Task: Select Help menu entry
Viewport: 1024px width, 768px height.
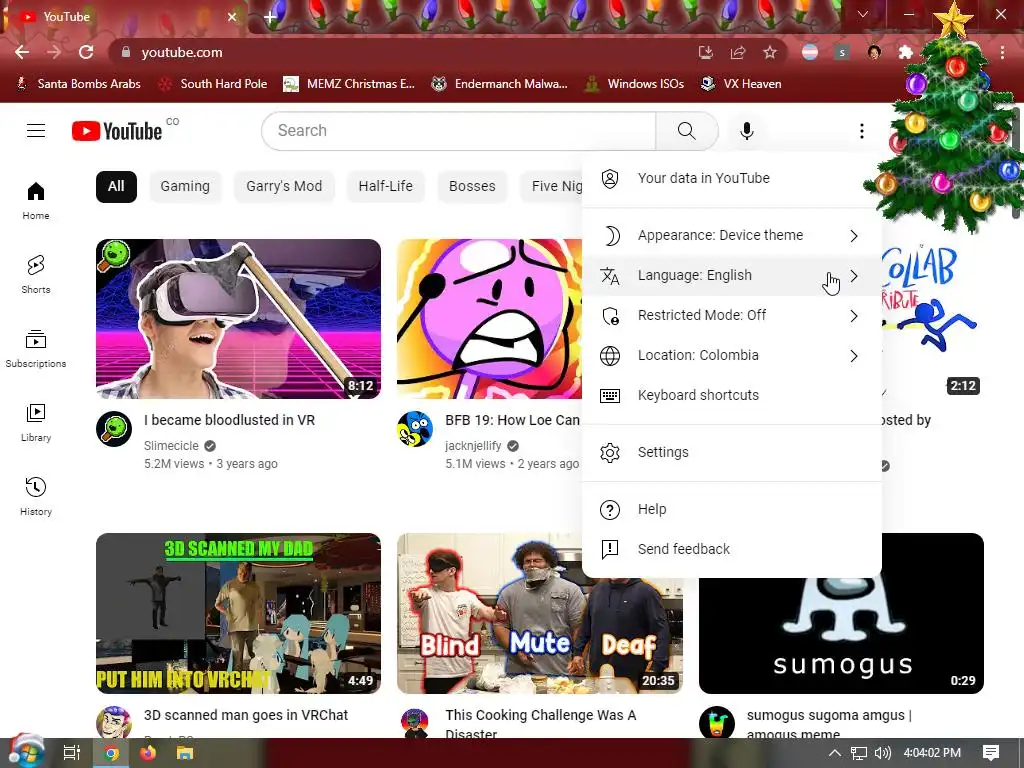Action: pyautogui.click(x=731, y=509)
